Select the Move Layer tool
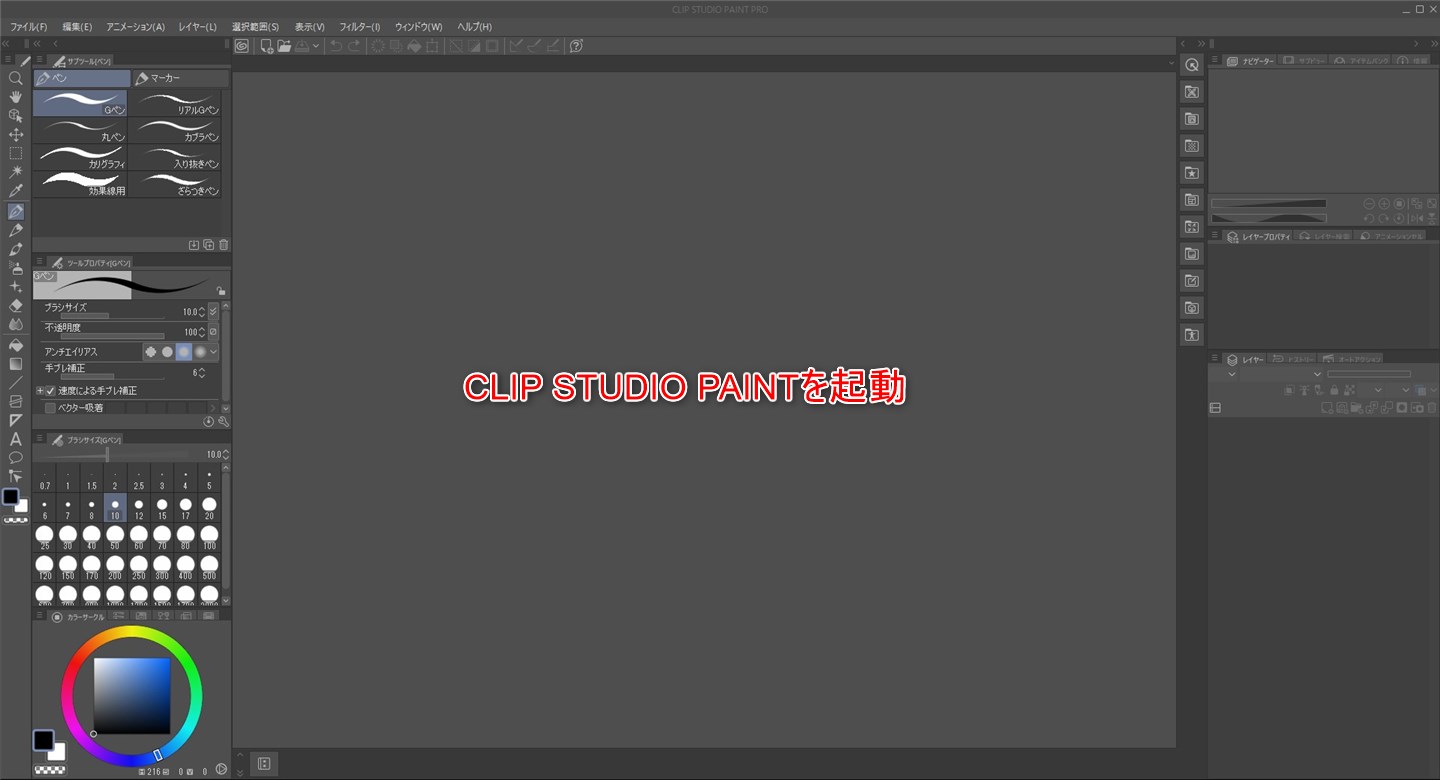 click(x=15, y=135)
